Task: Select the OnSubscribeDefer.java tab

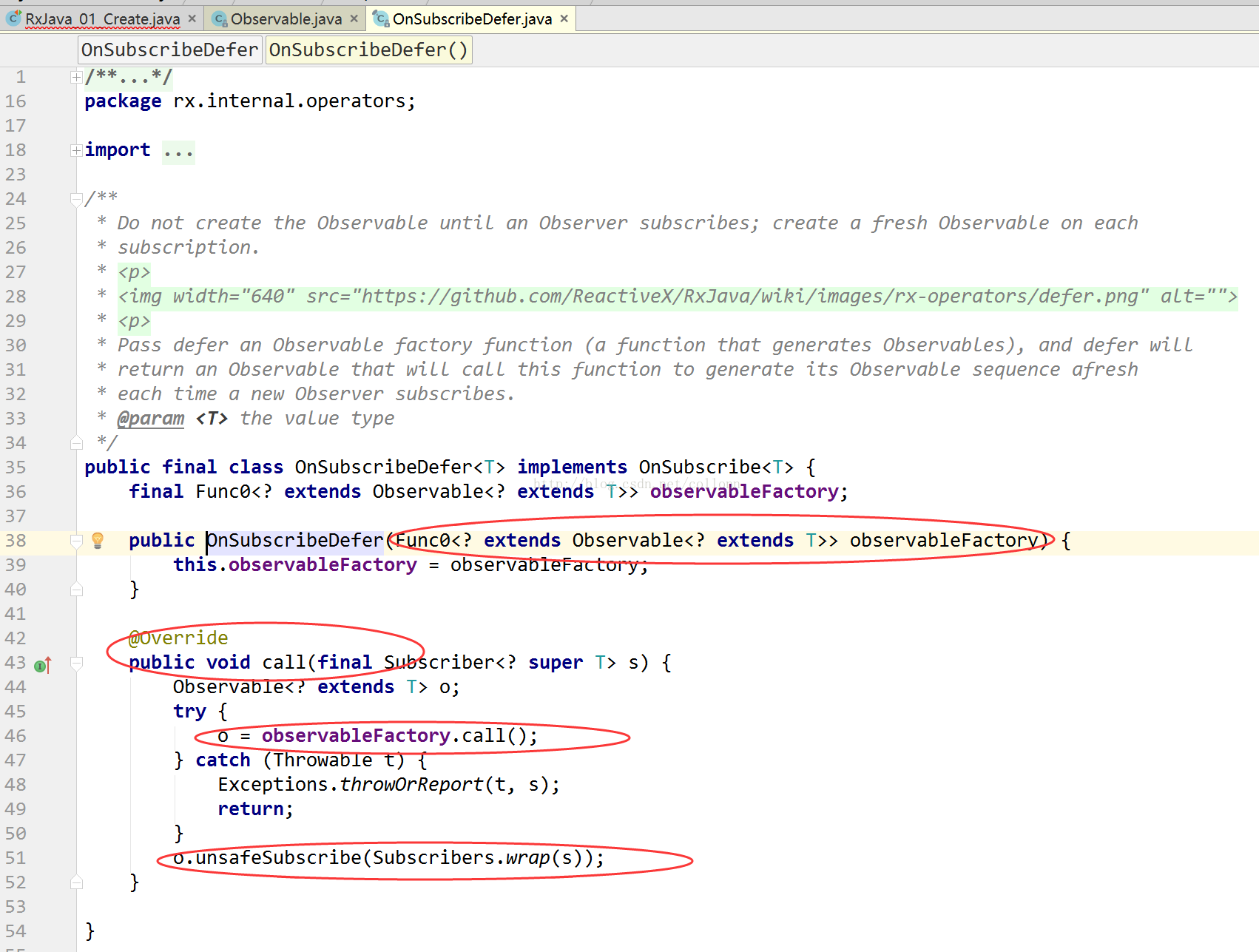Action: click(472, 18)
